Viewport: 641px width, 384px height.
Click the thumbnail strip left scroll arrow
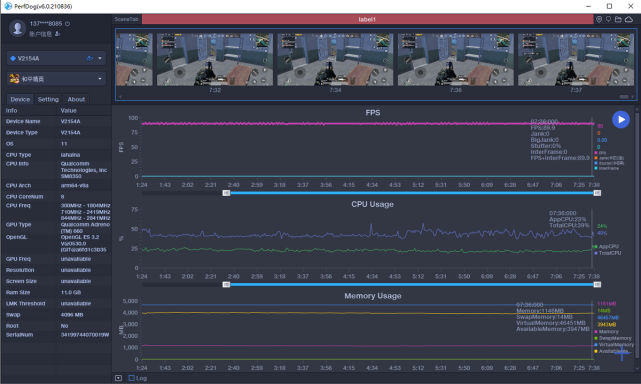coord(120,97)
